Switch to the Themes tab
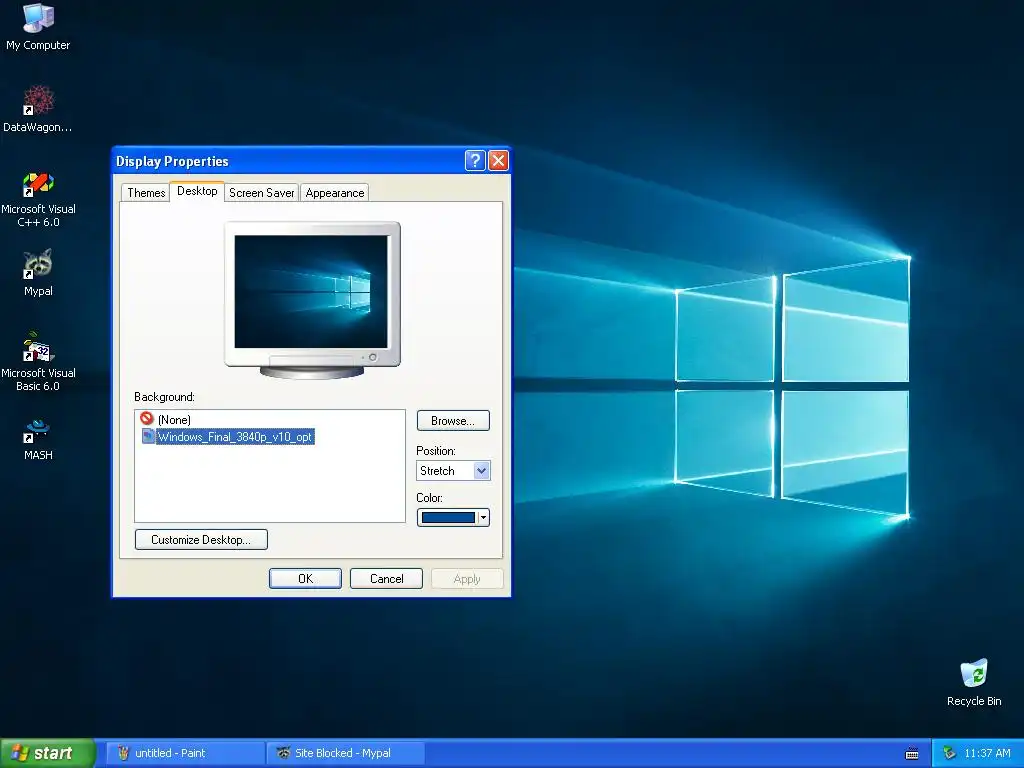1024x768 pixels. pos(146,193)
